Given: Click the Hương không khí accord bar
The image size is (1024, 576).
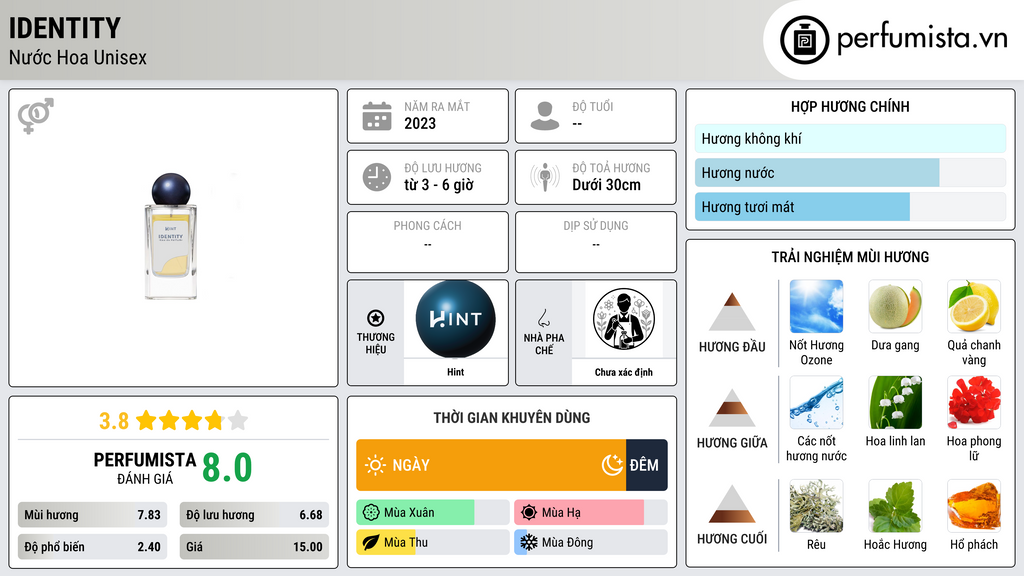Looking at the screenshot, I should tap(850, 138).
